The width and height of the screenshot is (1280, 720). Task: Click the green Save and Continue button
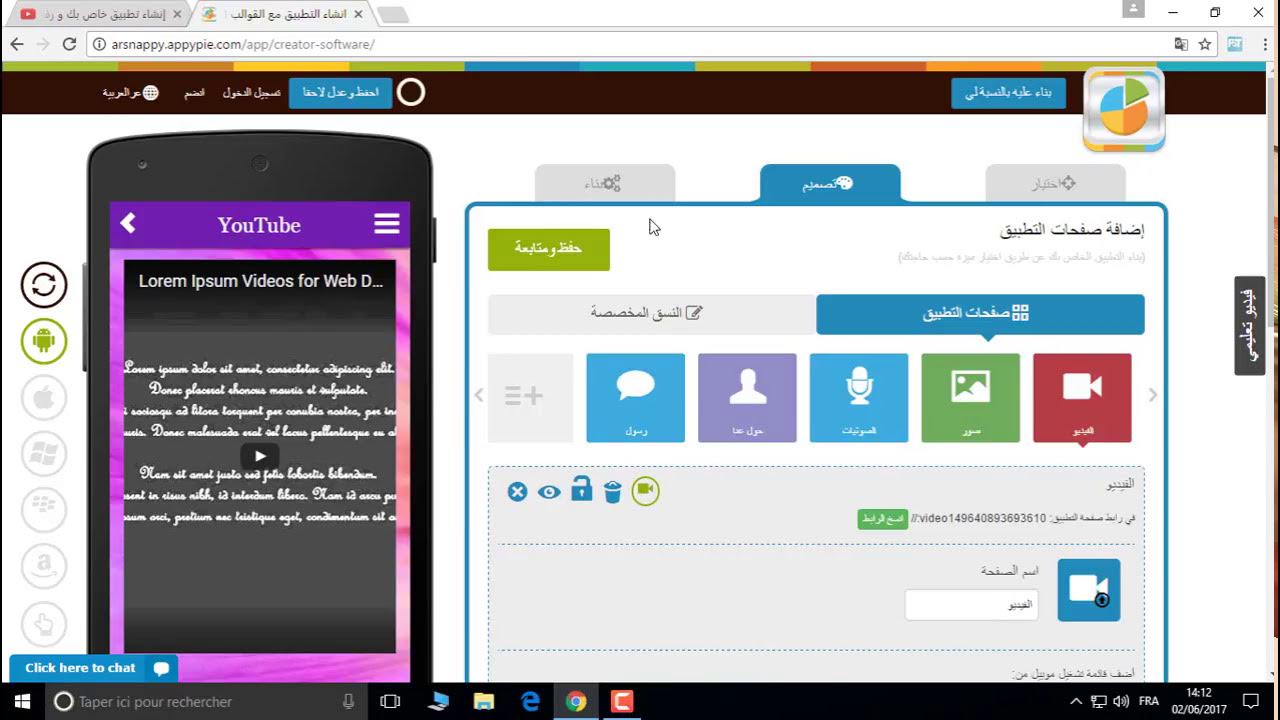click(x=548, y=249)
